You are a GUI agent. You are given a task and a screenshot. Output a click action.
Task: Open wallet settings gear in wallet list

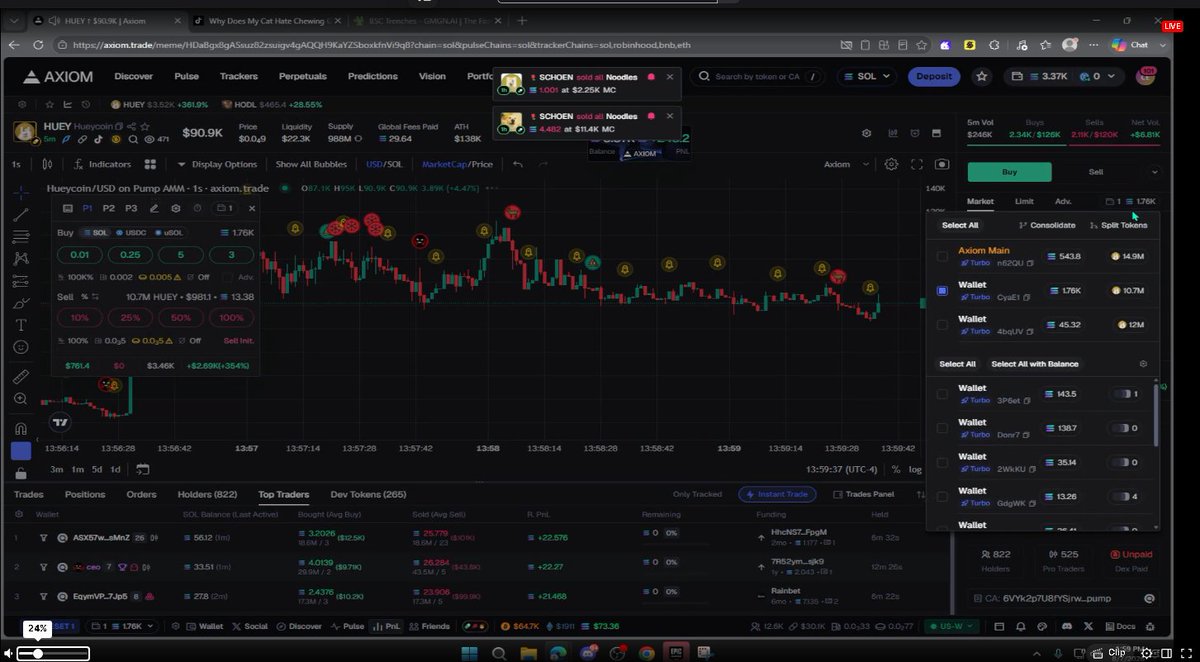[x=1143, y=364]
